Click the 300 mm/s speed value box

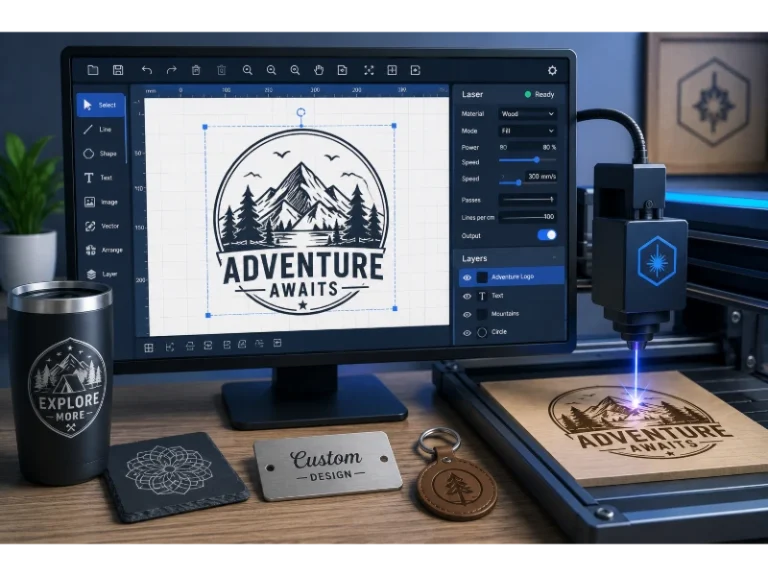tap(541, 176)
